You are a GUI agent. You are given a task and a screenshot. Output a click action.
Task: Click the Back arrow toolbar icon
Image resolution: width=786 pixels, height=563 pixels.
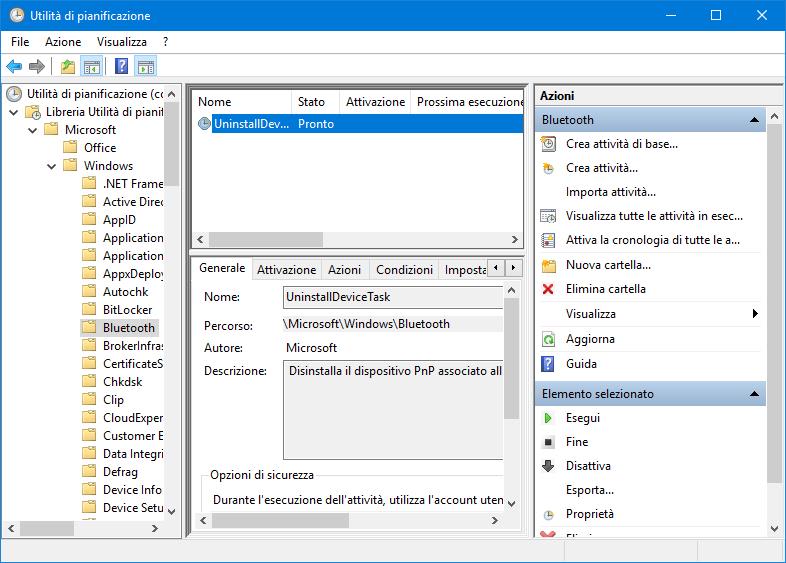coord(14,66)
